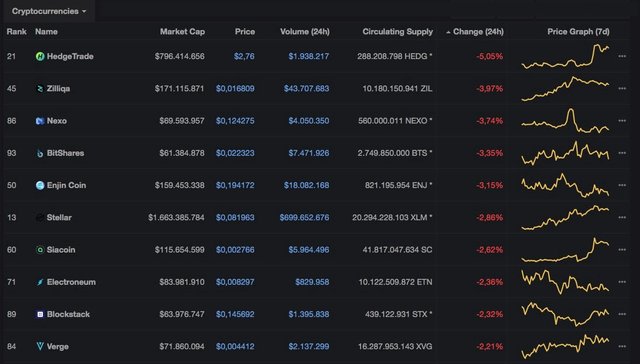Screen dimensions: 640x364
Task: Sort by Volume (24h) column header
Action: 305,31
